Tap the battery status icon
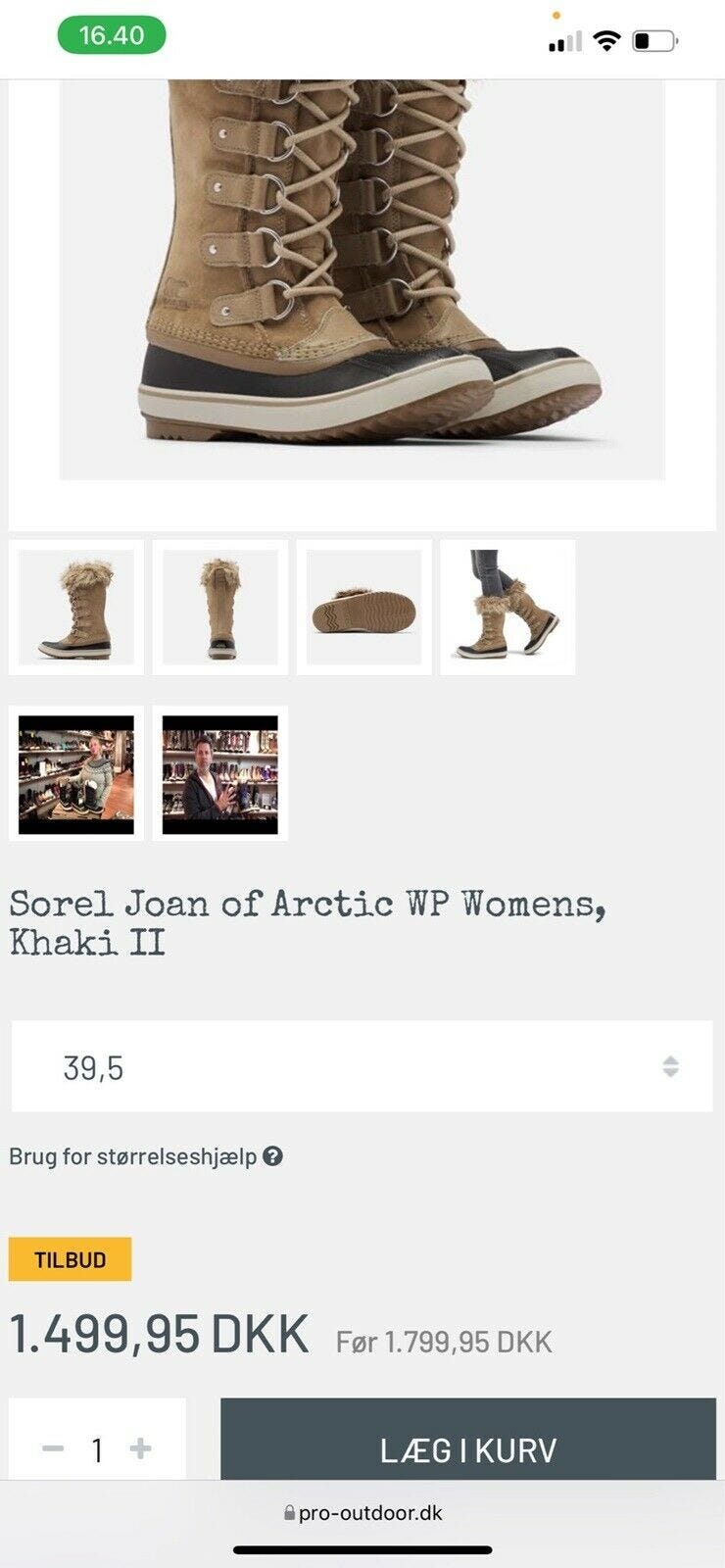 point(655,41)
